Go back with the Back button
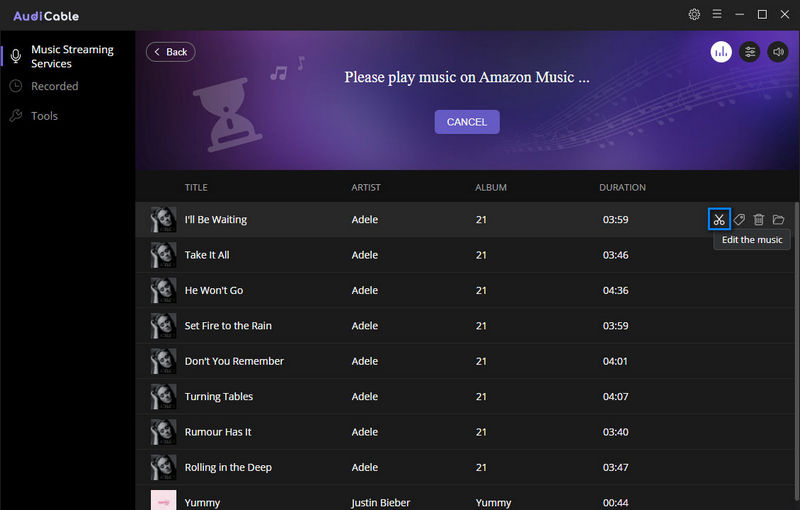Screen dimensions: 800x510 coord(170,52)
